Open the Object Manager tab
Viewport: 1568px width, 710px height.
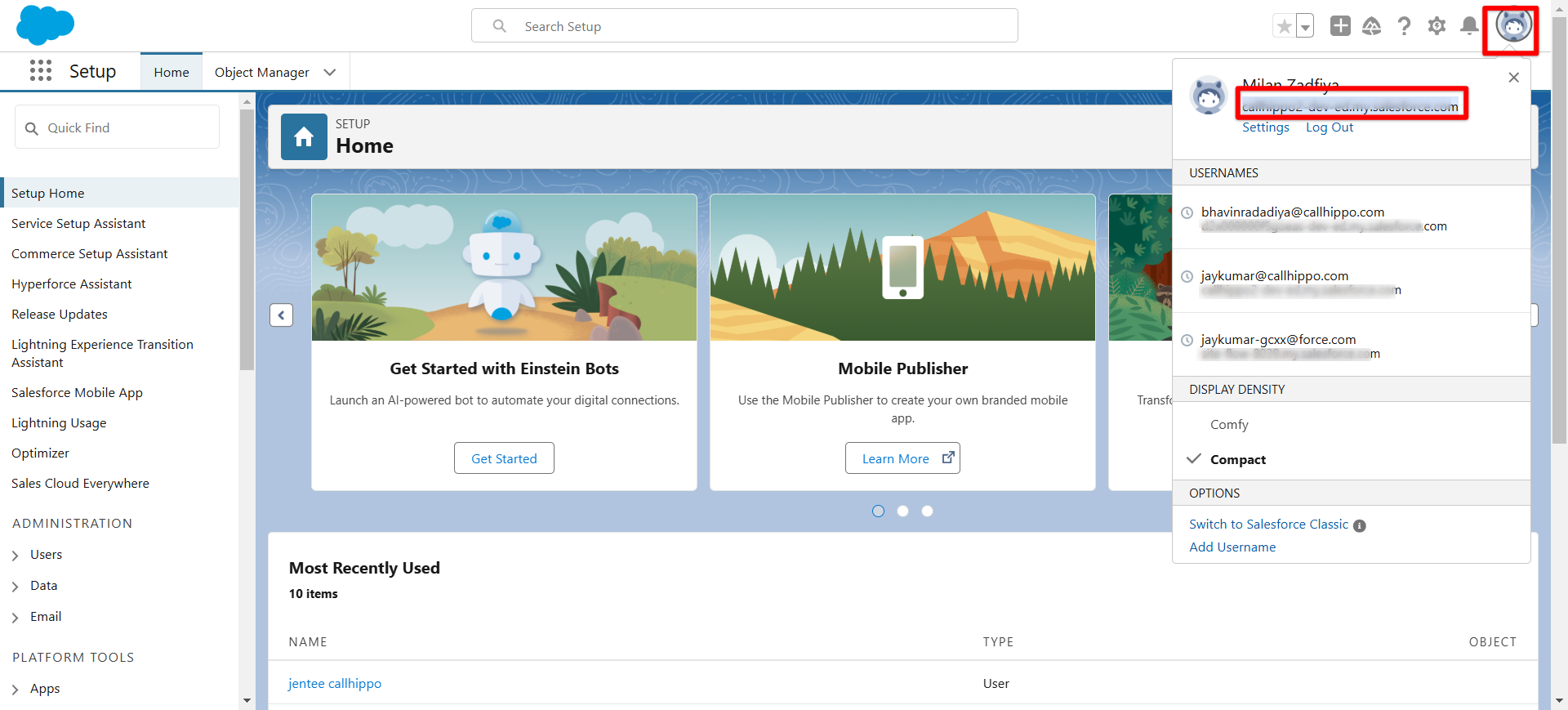(x=261, y=72)
